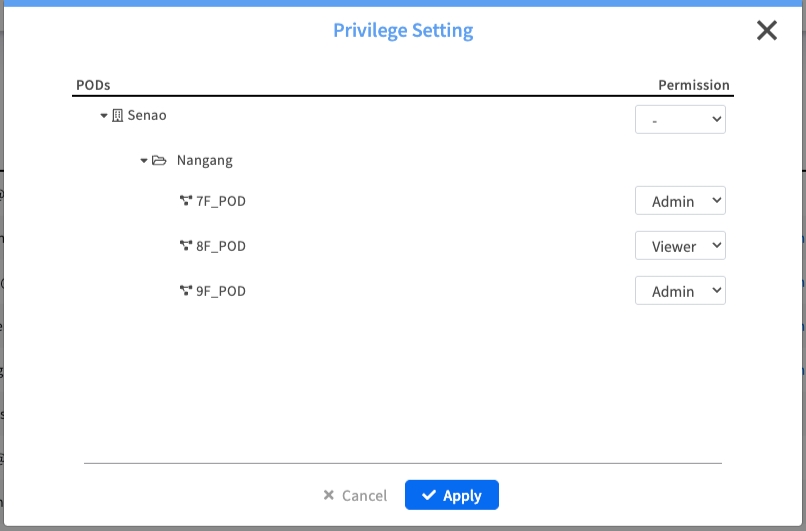806x531 pixels.
Task: Select the 9F_POD tree item label
Action: click(x=221, y=291)
